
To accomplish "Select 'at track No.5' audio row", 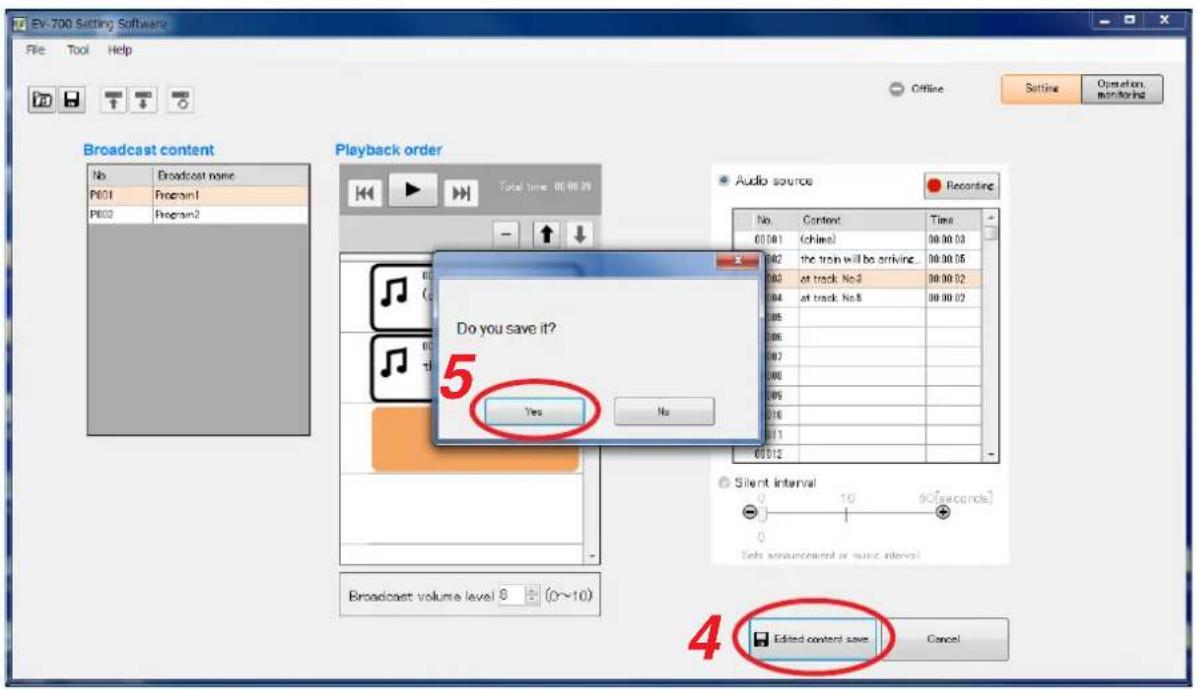I will (x=857, y=298).
